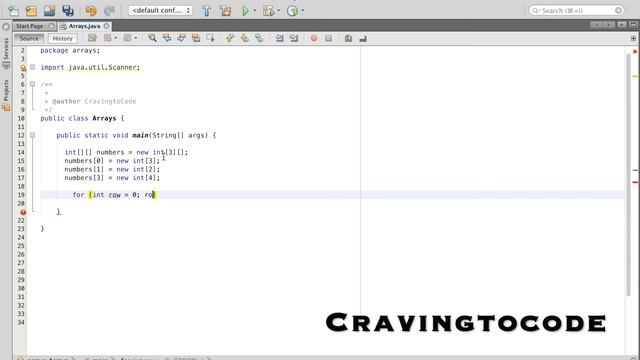
Task: Click the New File icon
Action: tap(13, 11)
